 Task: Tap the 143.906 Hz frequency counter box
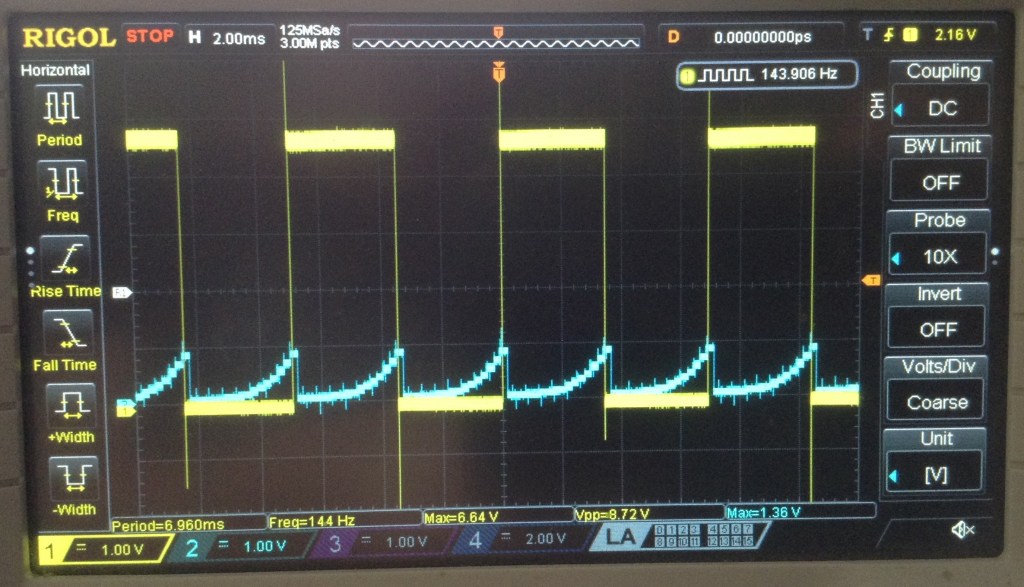[x=767, y=75]
